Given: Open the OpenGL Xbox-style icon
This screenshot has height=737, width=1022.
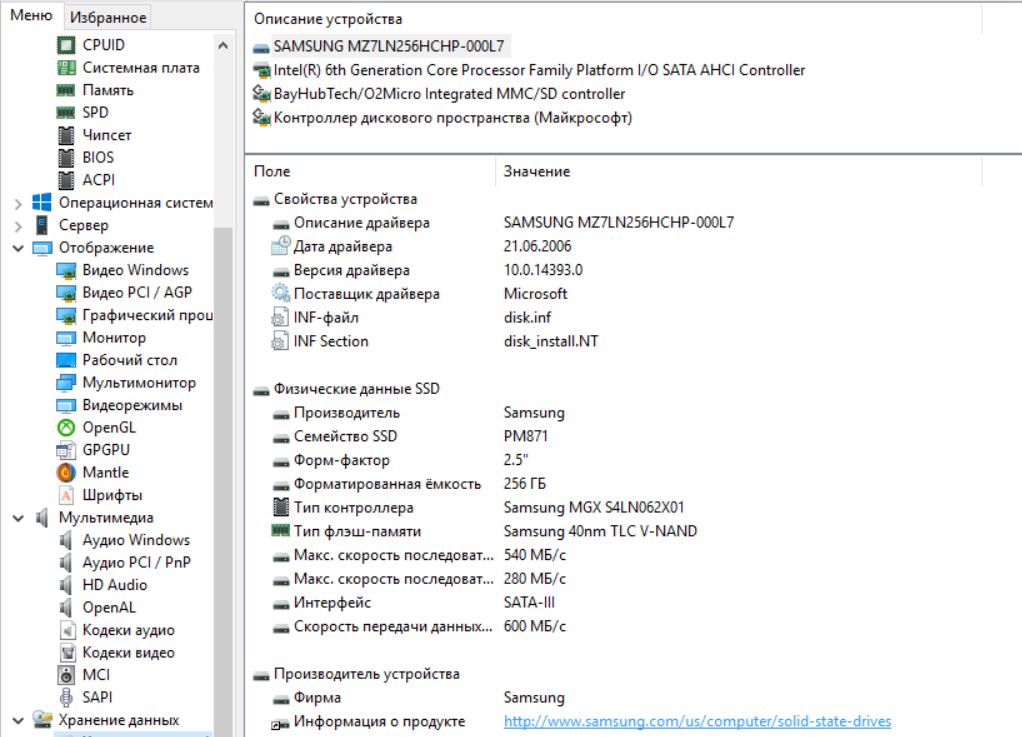Looking at the screenshot, I should coord(66,427).
